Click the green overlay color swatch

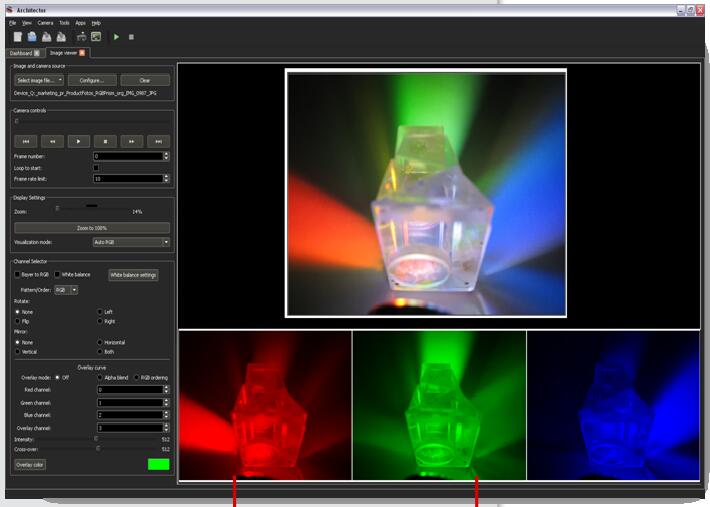tap(158, 464)
